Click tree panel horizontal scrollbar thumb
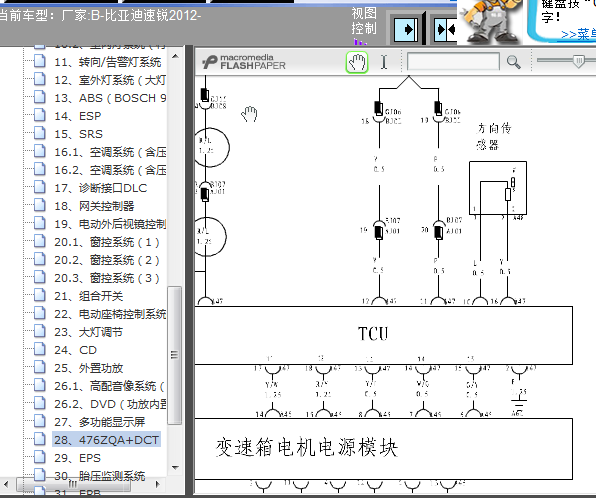The width and height of the screenshot is (596, 498). coord(73,484)
